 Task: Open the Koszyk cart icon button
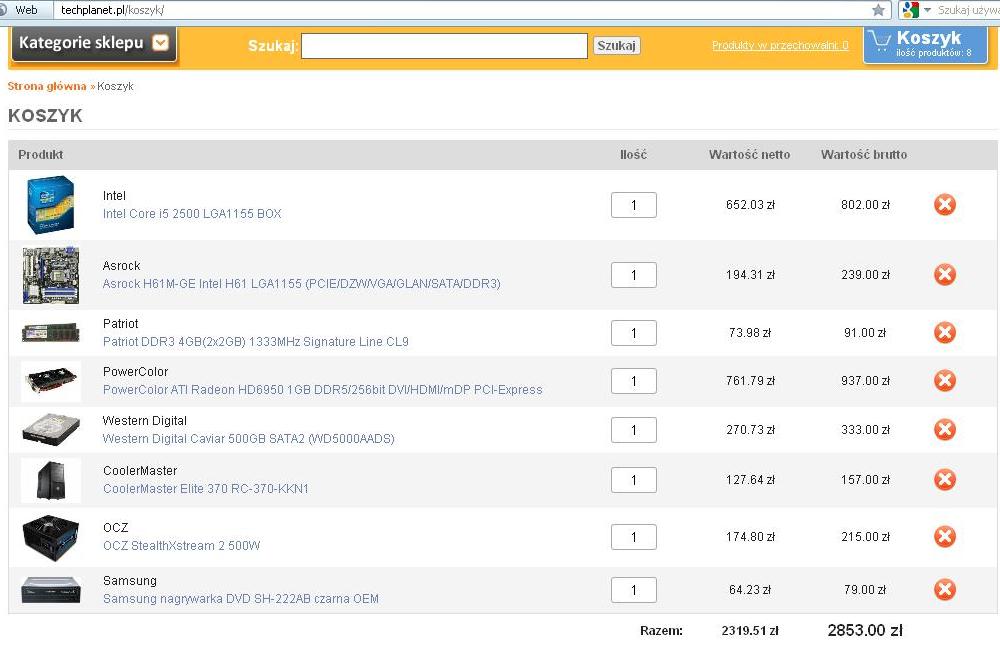click(925, 45)
